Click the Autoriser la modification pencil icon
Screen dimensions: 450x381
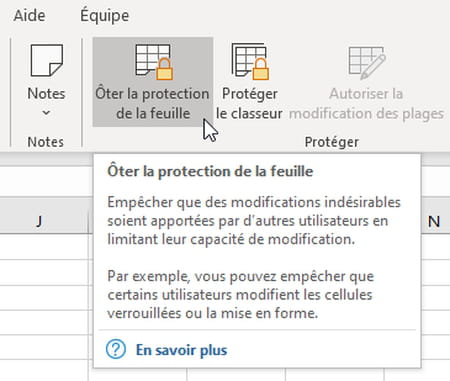[x=367, y=62]
